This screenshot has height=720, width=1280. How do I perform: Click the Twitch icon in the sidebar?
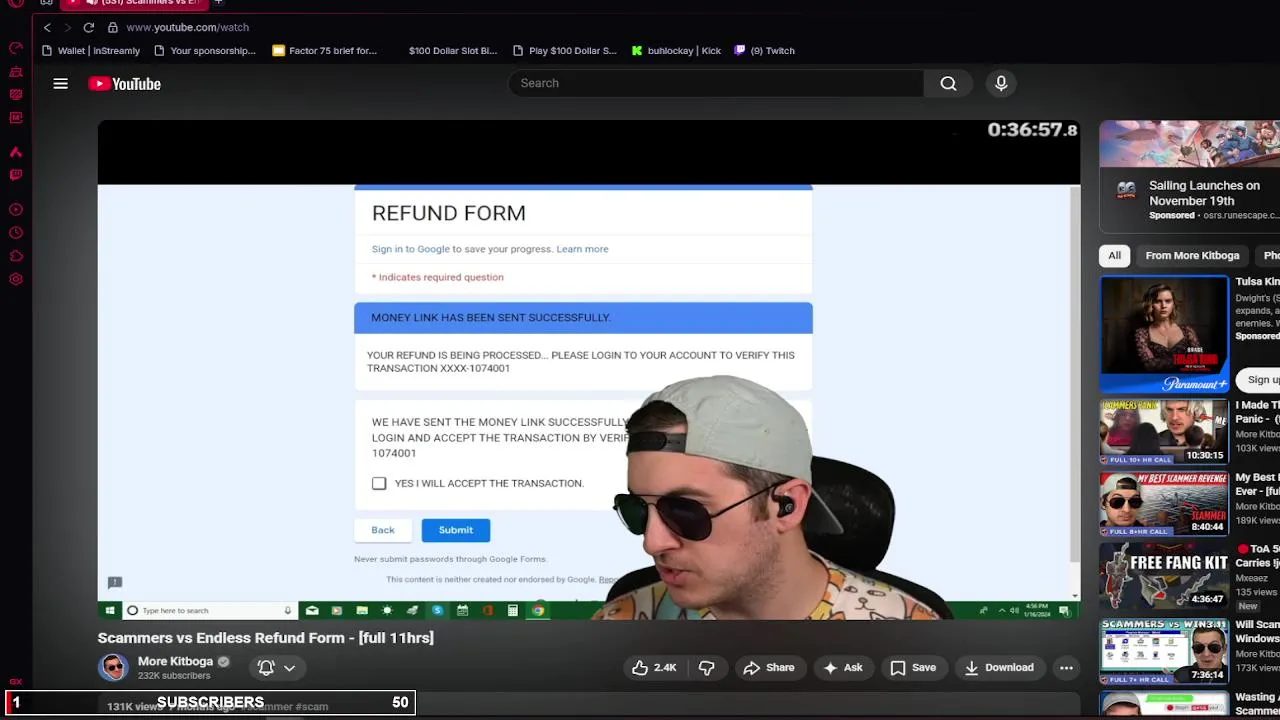pyautogui.click(x=16, y=175)
